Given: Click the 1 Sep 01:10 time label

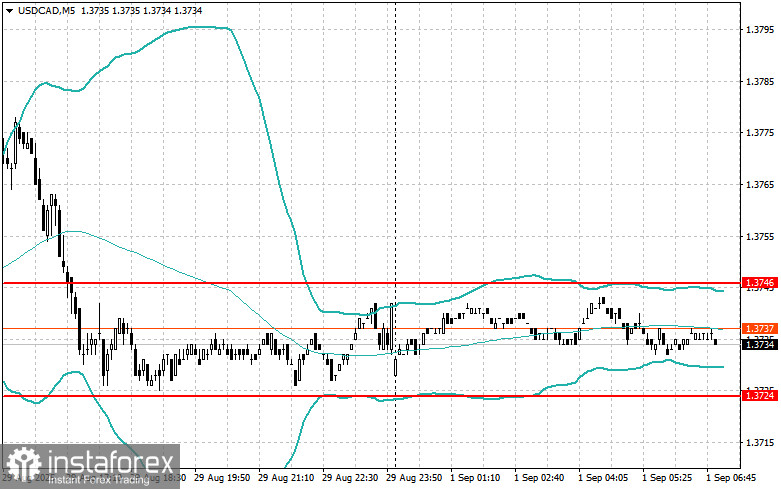Looking at the screenshot, I should (x=475, y=478).
